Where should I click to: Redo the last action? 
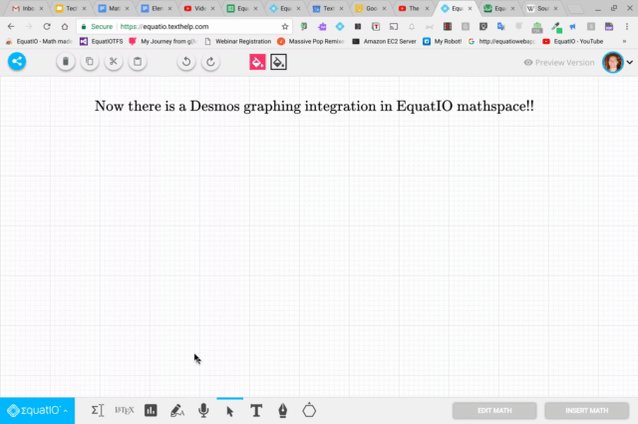click(x=210, y=62)
